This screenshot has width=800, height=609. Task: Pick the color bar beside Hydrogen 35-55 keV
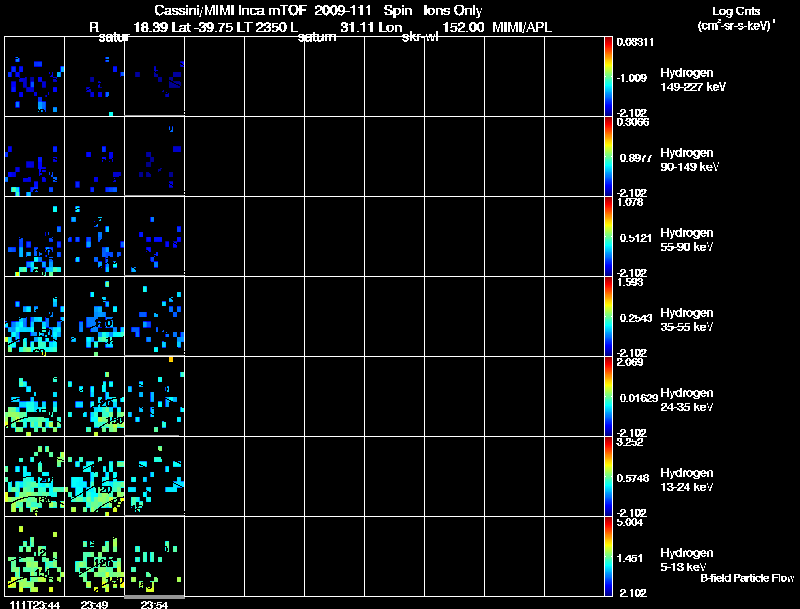click(x=608, y=317)
